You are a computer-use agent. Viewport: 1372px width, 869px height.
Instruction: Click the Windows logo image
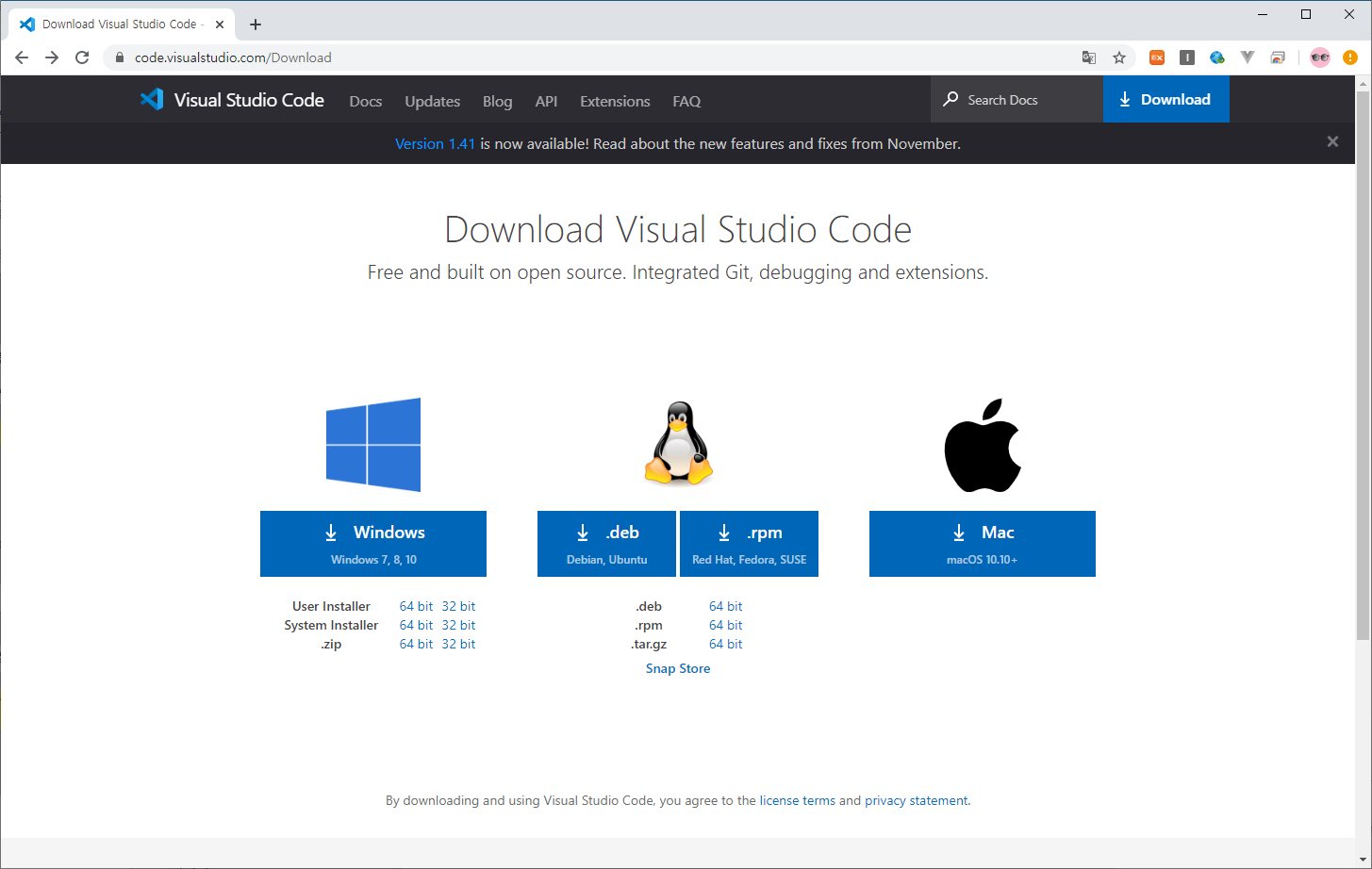click(373, 445)
